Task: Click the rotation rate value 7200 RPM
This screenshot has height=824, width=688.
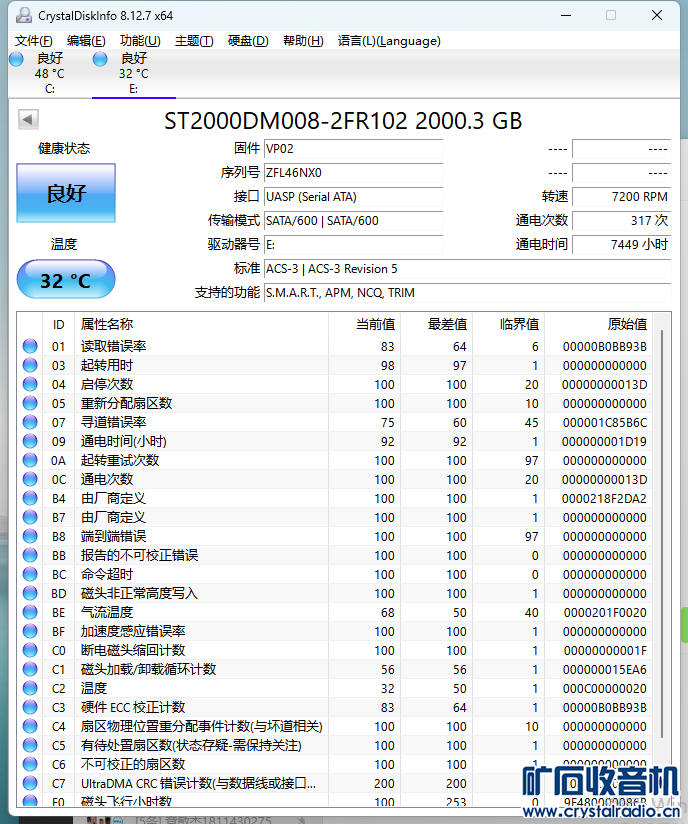Action: click(622, 197)
